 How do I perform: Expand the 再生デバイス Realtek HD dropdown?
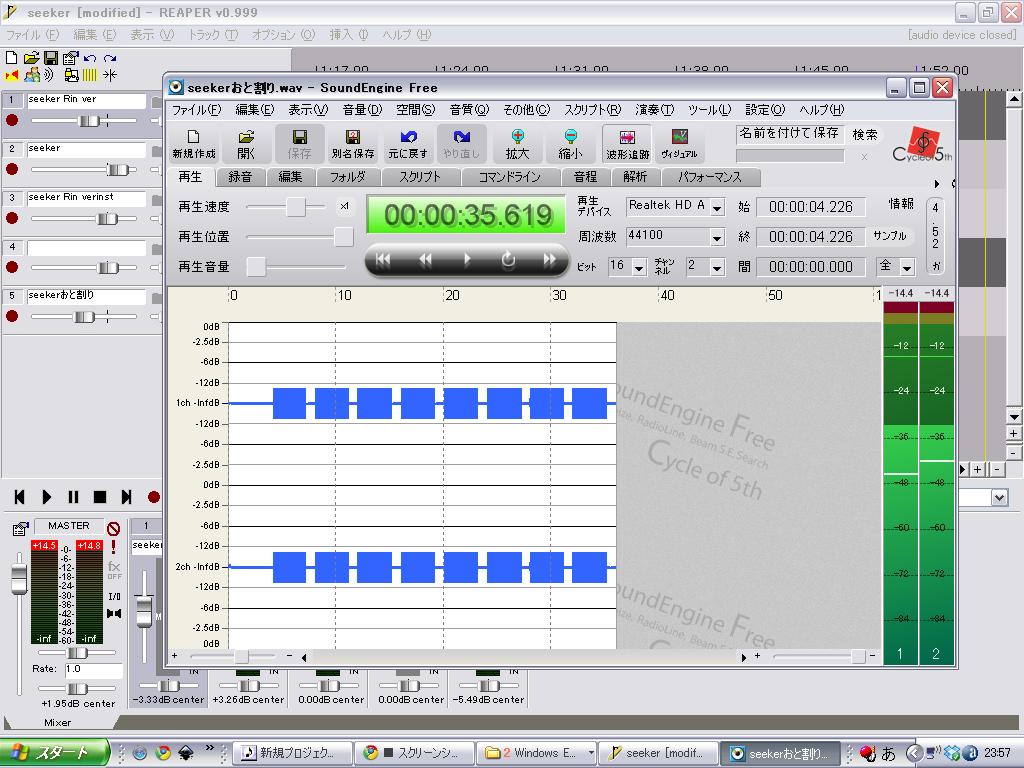tap(717, 208)
